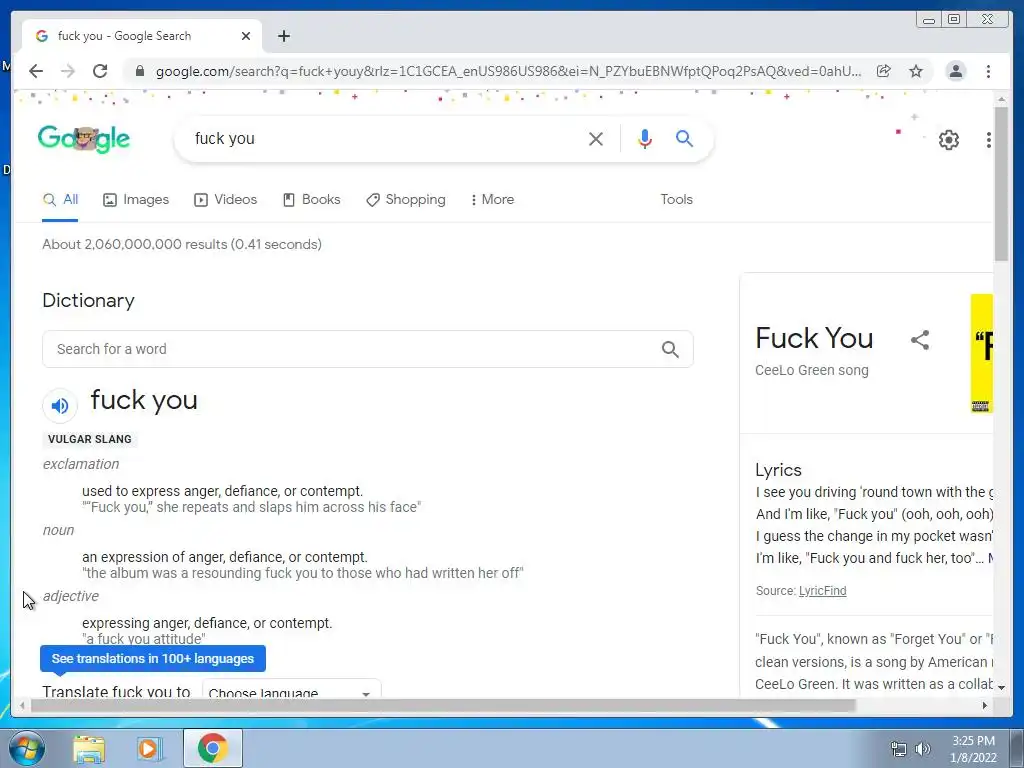Open the LyricFind source link
Screen dimensions: 1024x768
822,591
